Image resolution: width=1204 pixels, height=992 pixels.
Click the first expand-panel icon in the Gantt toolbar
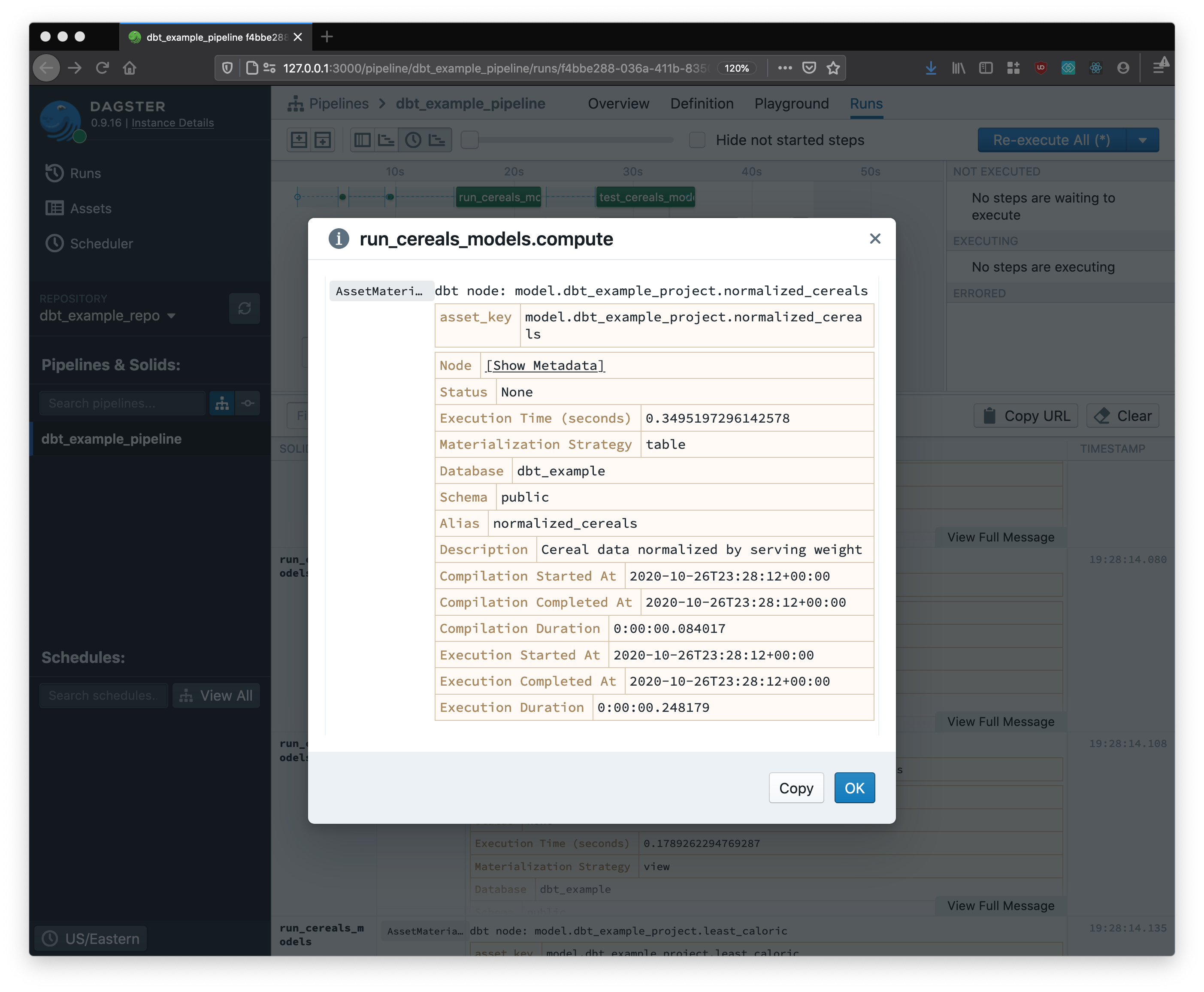(299, 140)
